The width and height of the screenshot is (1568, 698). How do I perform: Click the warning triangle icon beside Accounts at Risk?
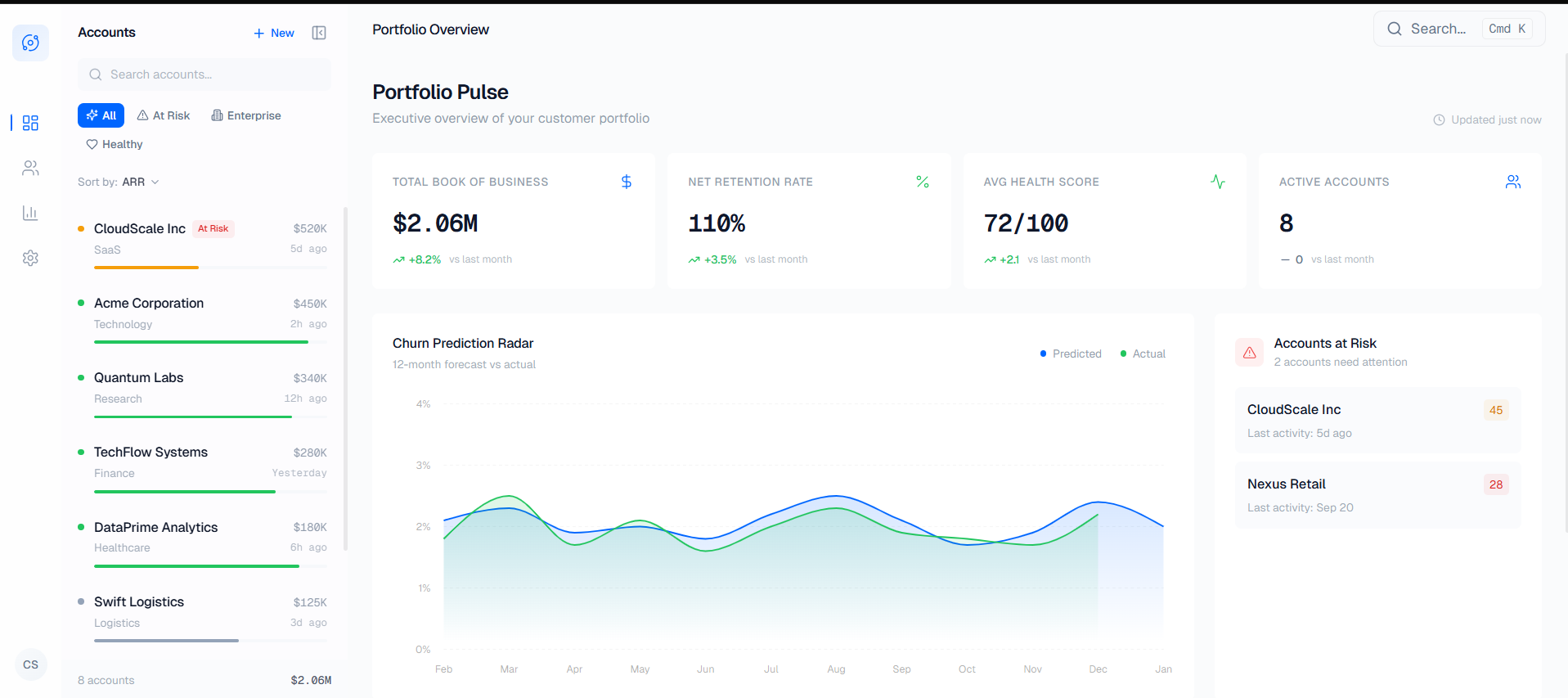pos(1249,353)
